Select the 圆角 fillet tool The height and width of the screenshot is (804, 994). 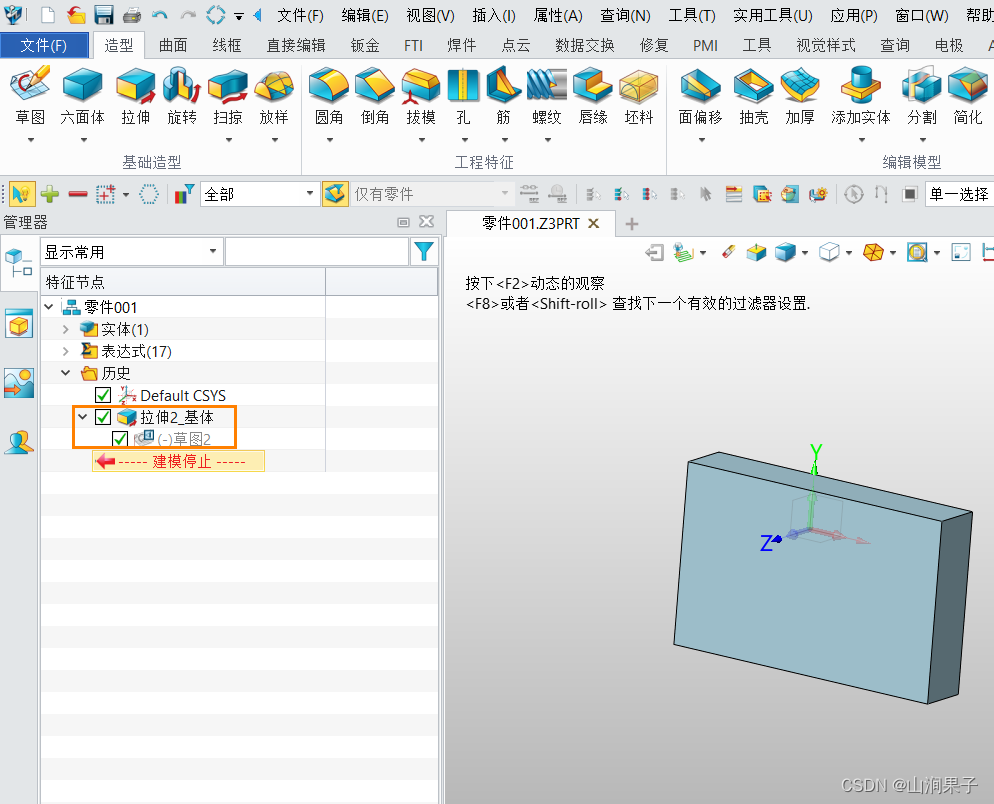click(x=329, y=95)
